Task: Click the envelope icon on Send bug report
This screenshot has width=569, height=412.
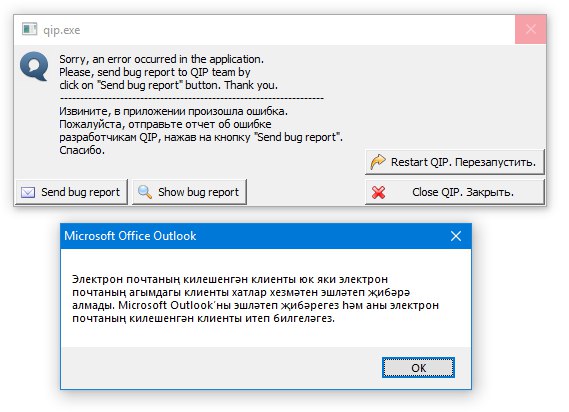Action: [x=28, y=192]
